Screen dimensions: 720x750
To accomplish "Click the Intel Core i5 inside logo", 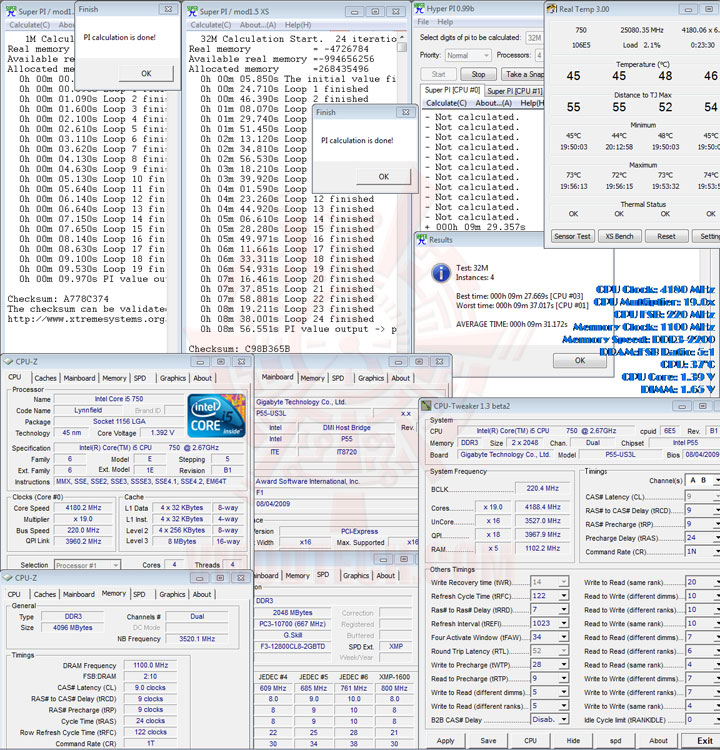I will pos(216,415).
